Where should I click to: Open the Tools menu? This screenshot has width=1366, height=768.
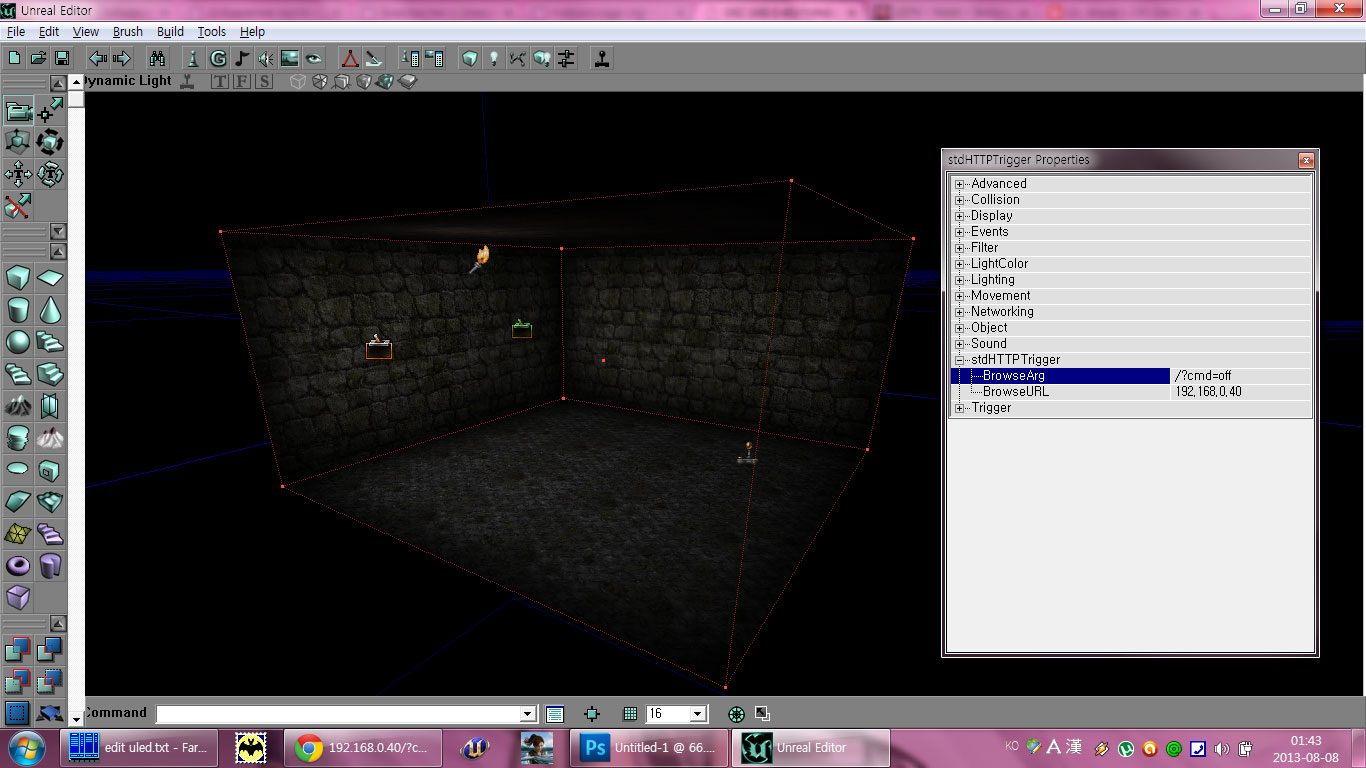(x=211, y=32)
